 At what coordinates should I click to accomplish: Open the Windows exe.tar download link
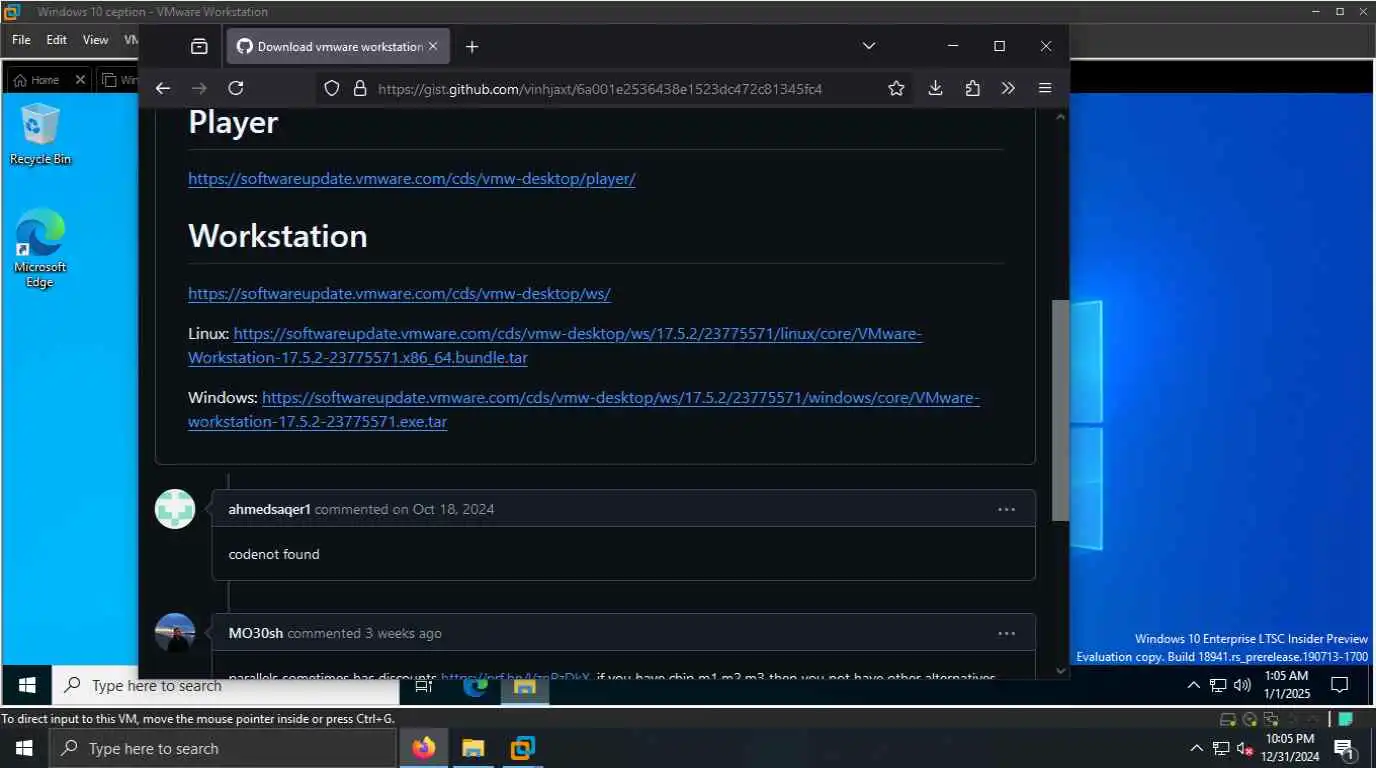tap(584, 410)
